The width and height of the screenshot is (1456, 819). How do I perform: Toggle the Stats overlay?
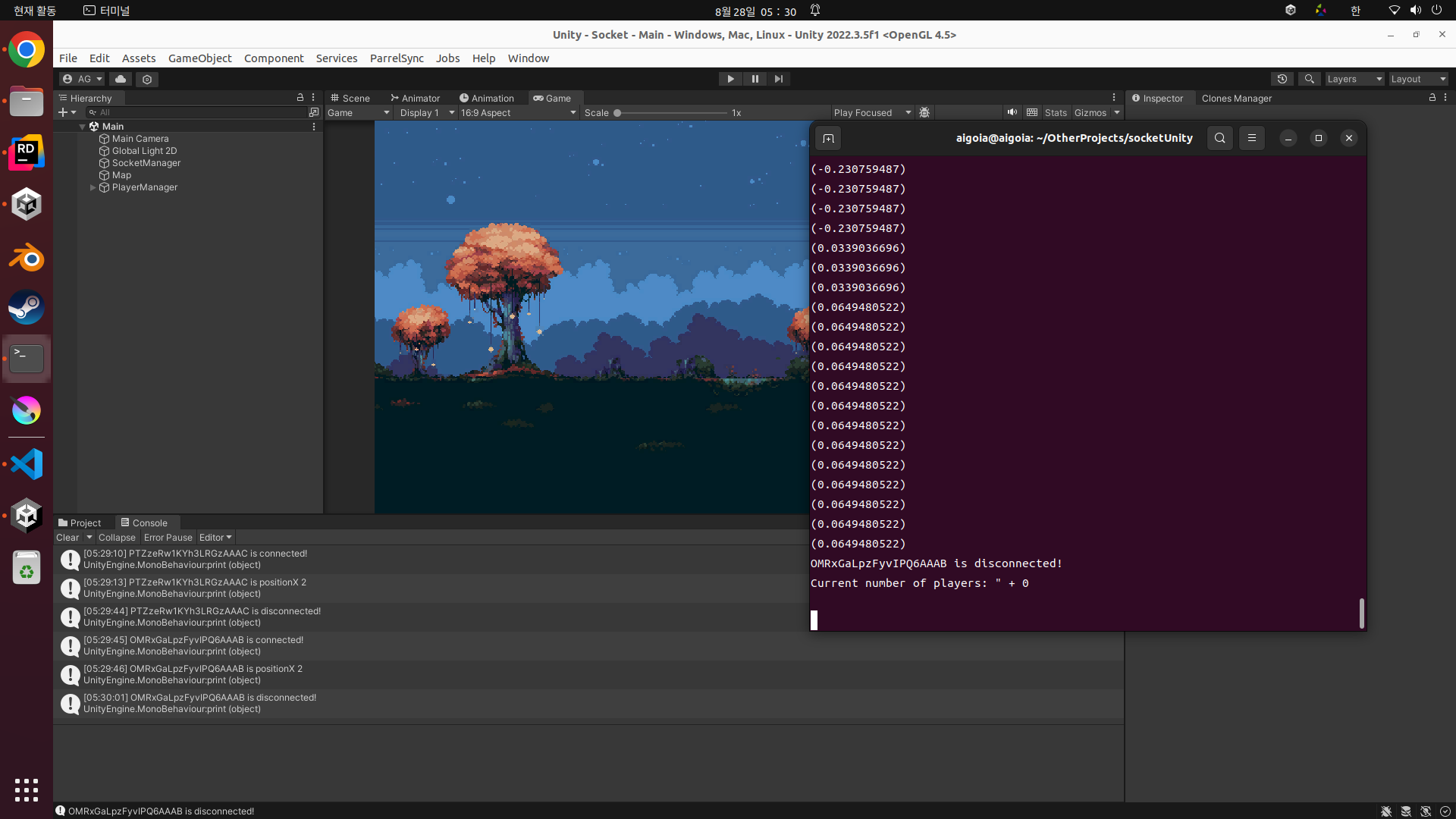(1056, 112)
